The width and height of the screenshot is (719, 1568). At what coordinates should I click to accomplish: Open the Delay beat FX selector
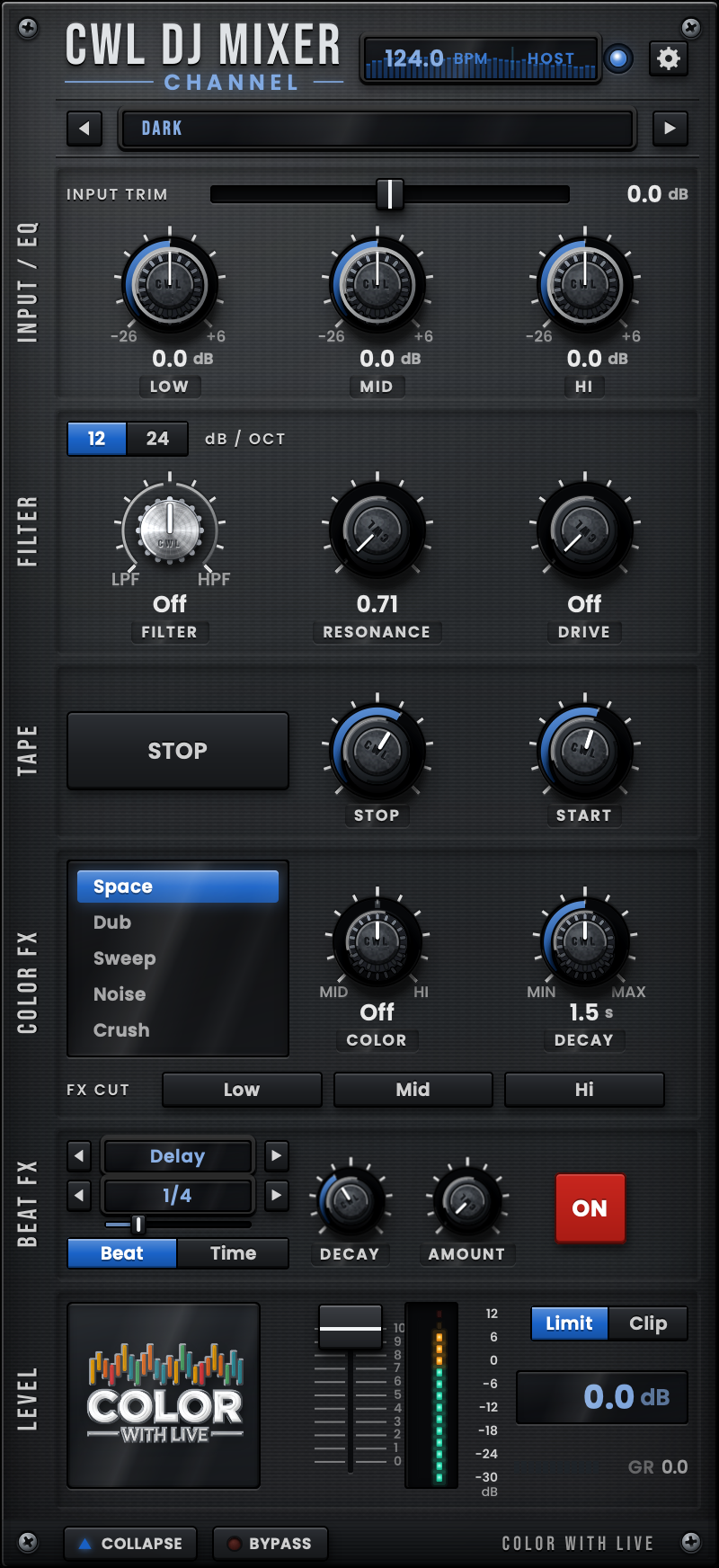pos(178,1156)
